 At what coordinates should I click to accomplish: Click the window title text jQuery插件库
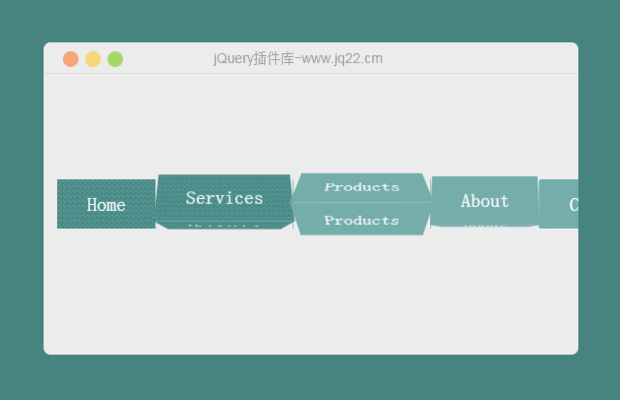(x=253, y=58)
